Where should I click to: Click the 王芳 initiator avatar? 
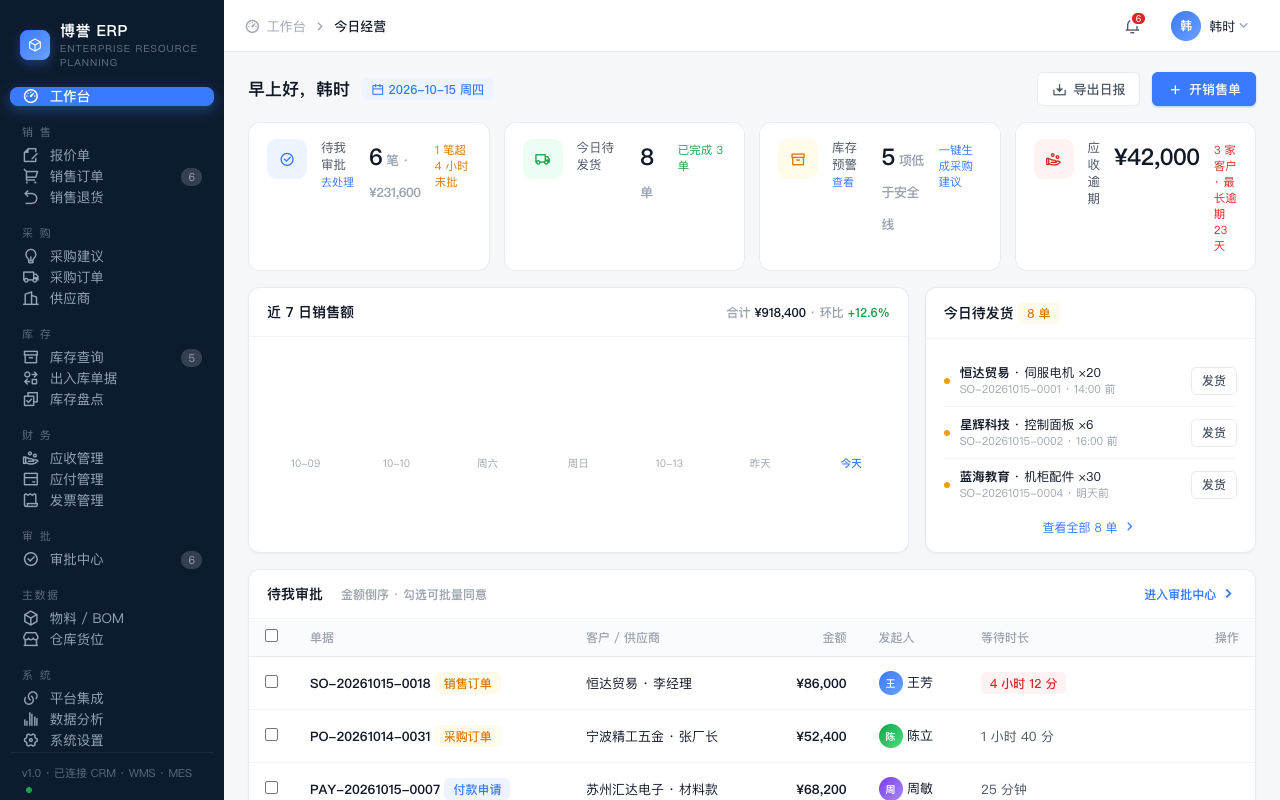(891, 683)
